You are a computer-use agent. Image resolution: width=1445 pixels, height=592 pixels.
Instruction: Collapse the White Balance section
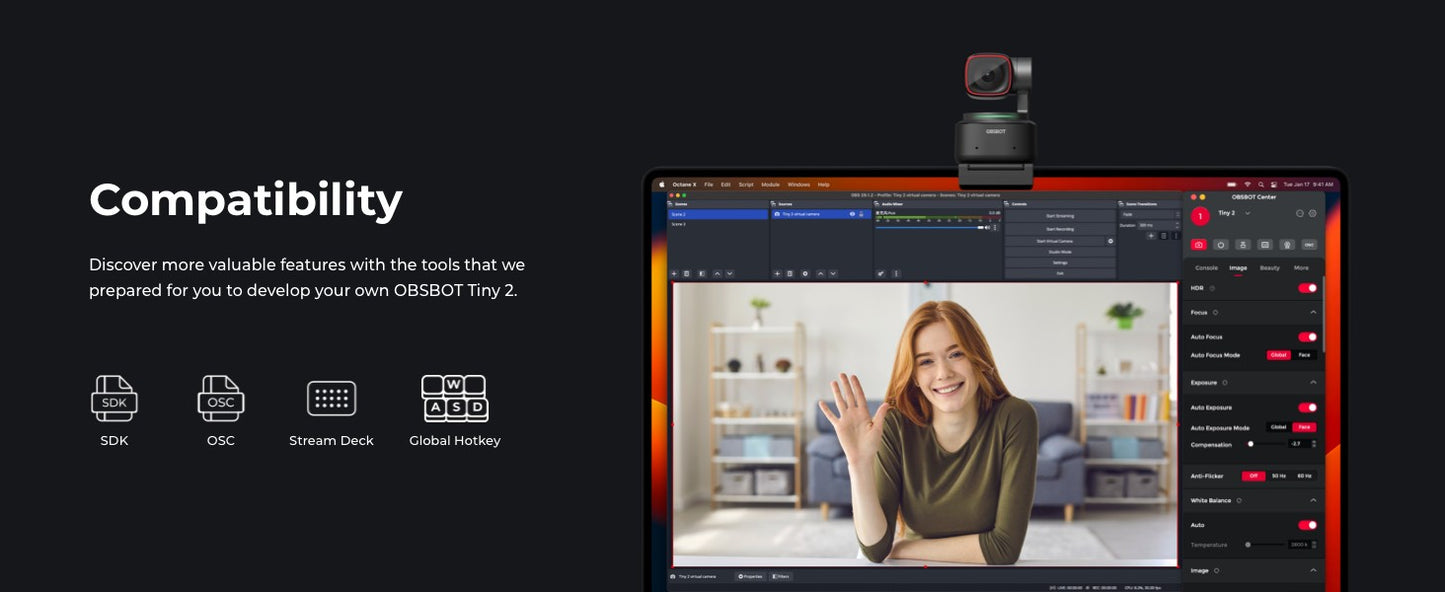pyautogui.click(x=1313, y=500)
